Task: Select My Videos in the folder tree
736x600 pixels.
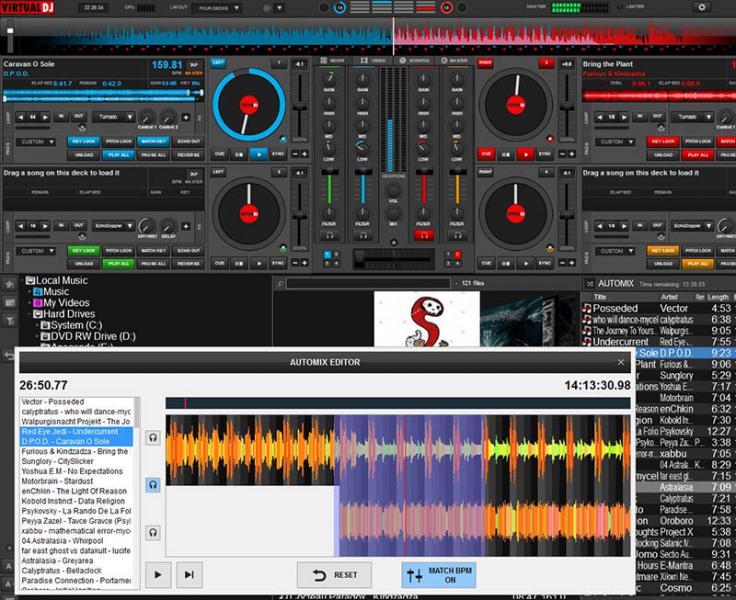Action: (x=66, y=303)
